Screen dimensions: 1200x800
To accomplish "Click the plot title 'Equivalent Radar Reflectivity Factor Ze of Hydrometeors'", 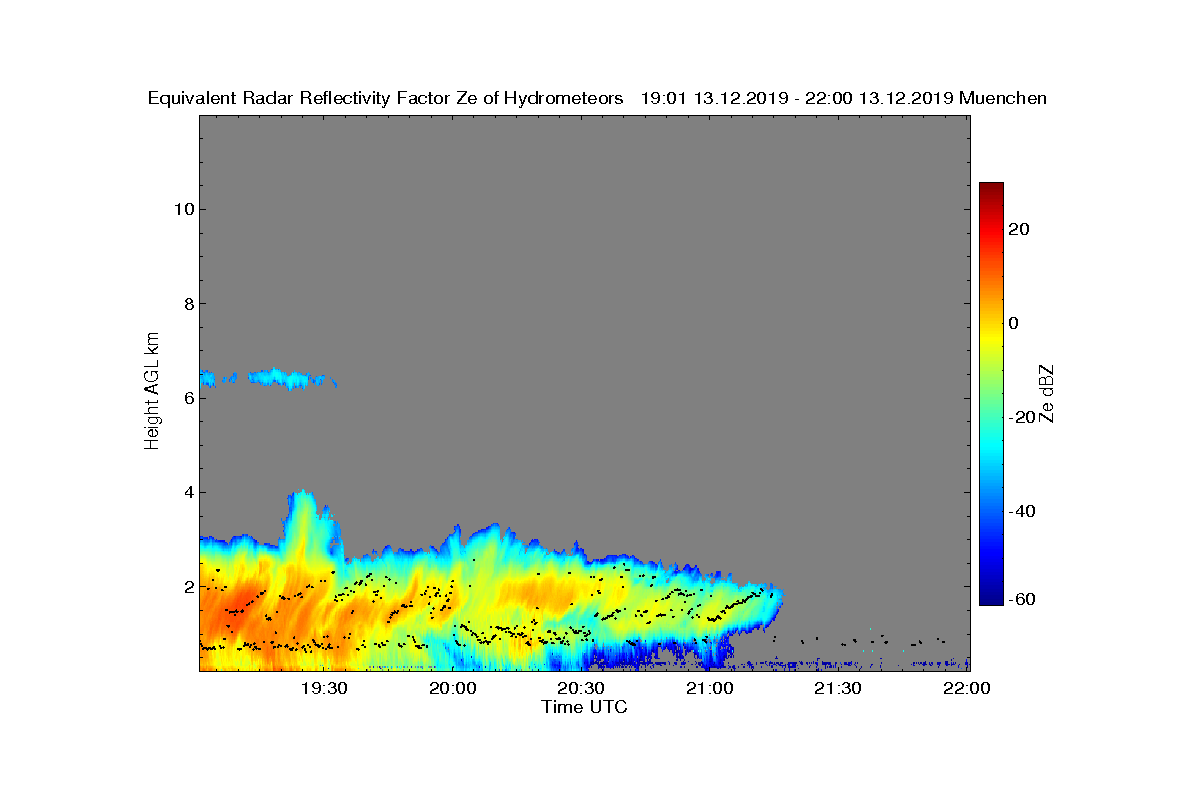I will [x=386, y=98].
